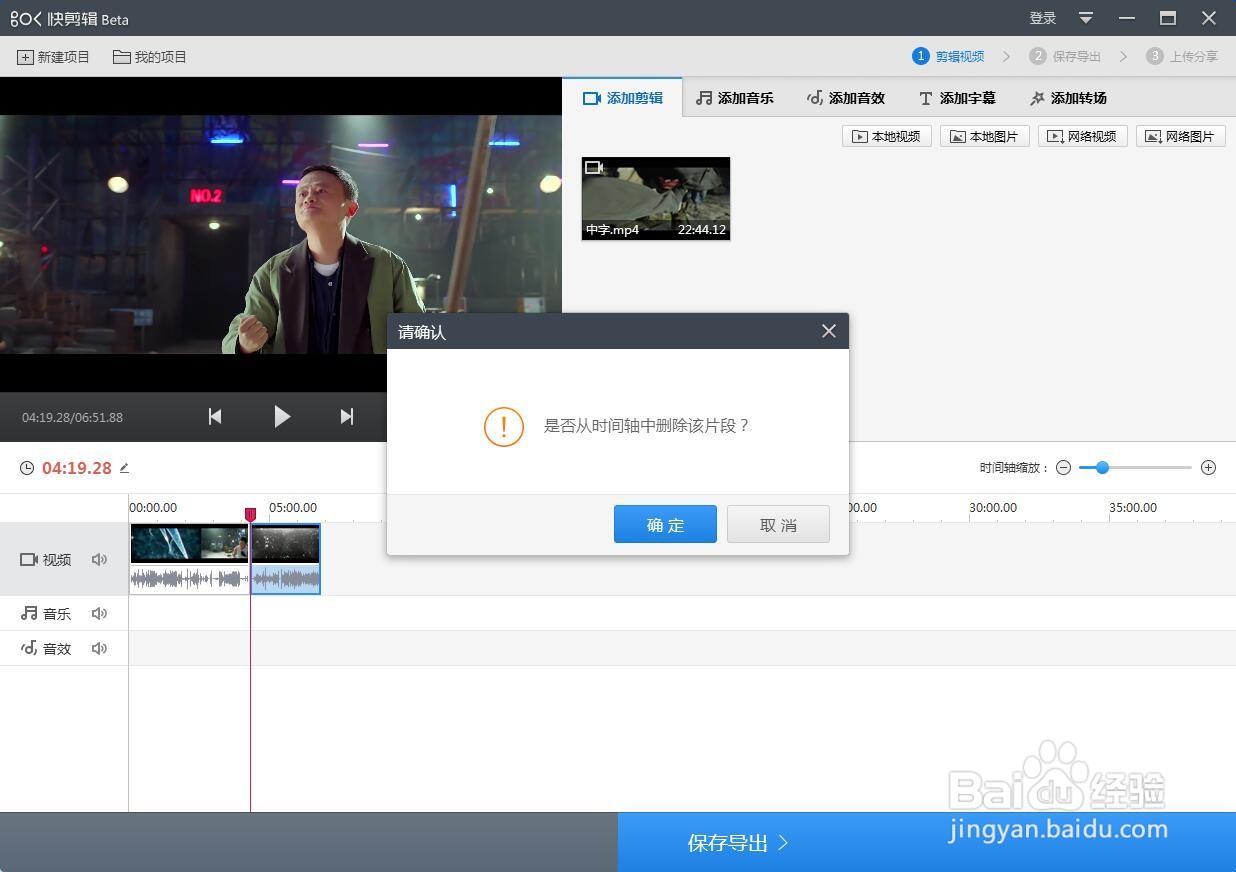Select the first video clip on timeline
The image size is (1236, 872).
189,559
